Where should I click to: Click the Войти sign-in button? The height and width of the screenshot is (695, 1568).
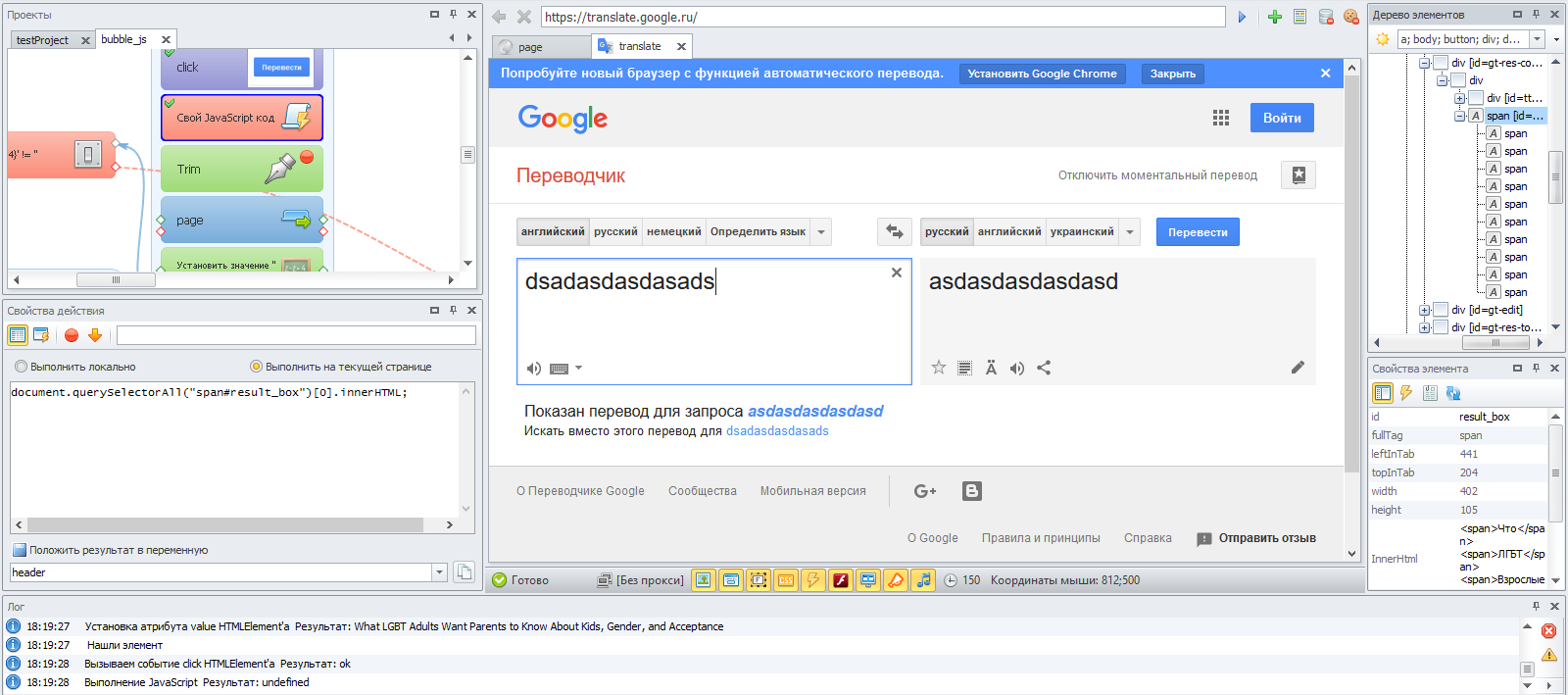pyautogui.click(x=1282, y=118)
